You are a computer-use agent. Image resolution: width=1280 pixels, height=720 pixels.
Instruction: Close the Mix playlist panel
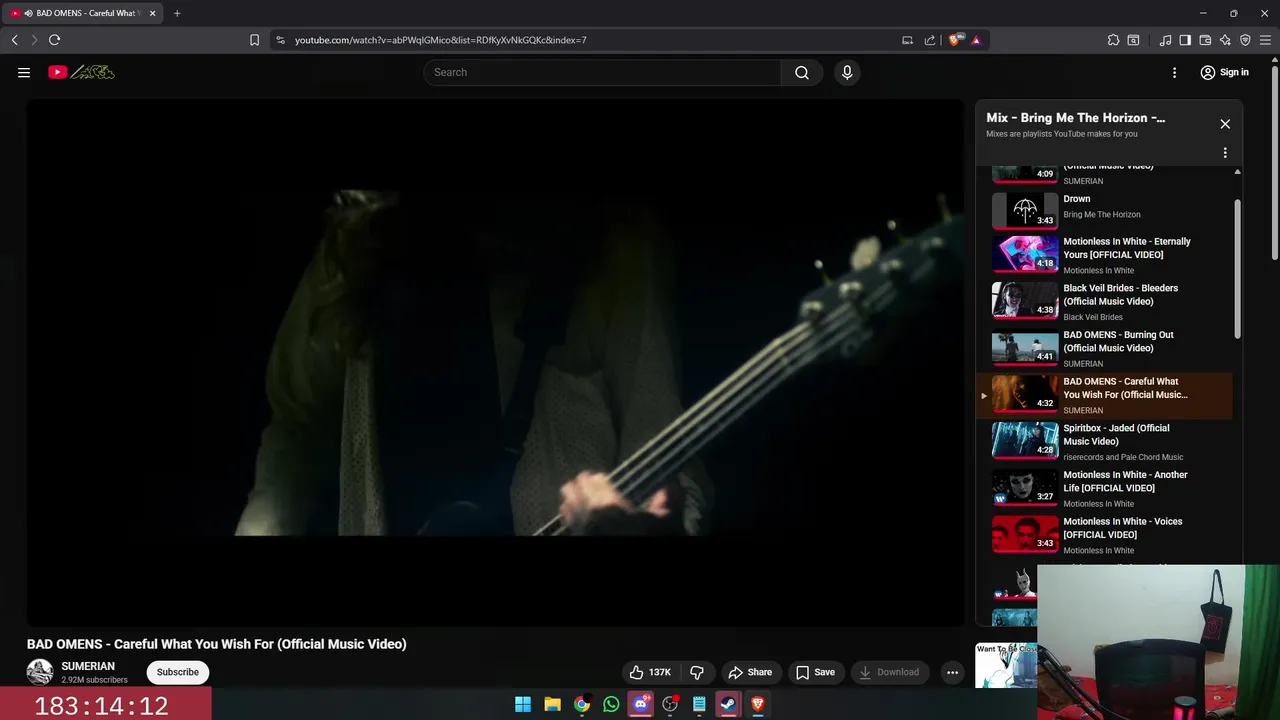pyautogui.click(x=1225, y=124)
